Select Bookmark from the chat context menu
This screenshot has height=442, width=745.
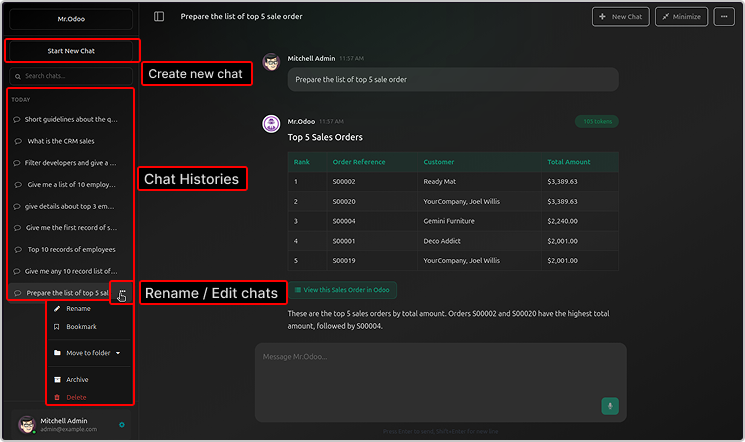pyautogui.click(x=81, y=327)
